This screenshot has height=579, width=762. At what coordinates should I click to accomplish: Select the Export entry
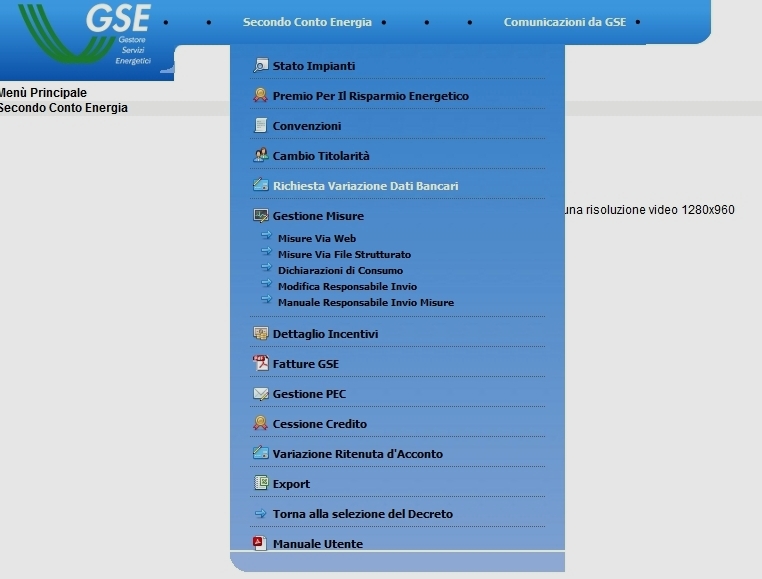click(291, 485)
